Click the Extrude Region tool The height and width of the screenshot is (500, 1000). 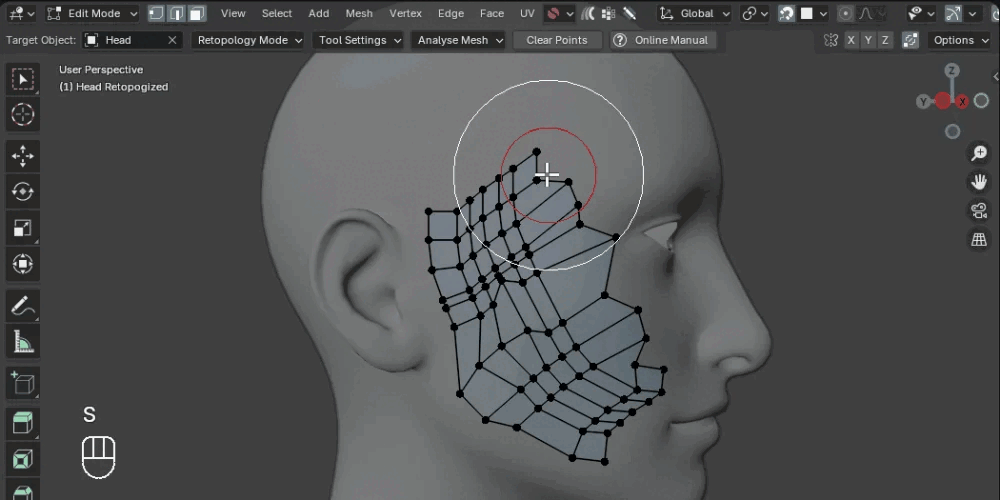(x=22, y=423)
